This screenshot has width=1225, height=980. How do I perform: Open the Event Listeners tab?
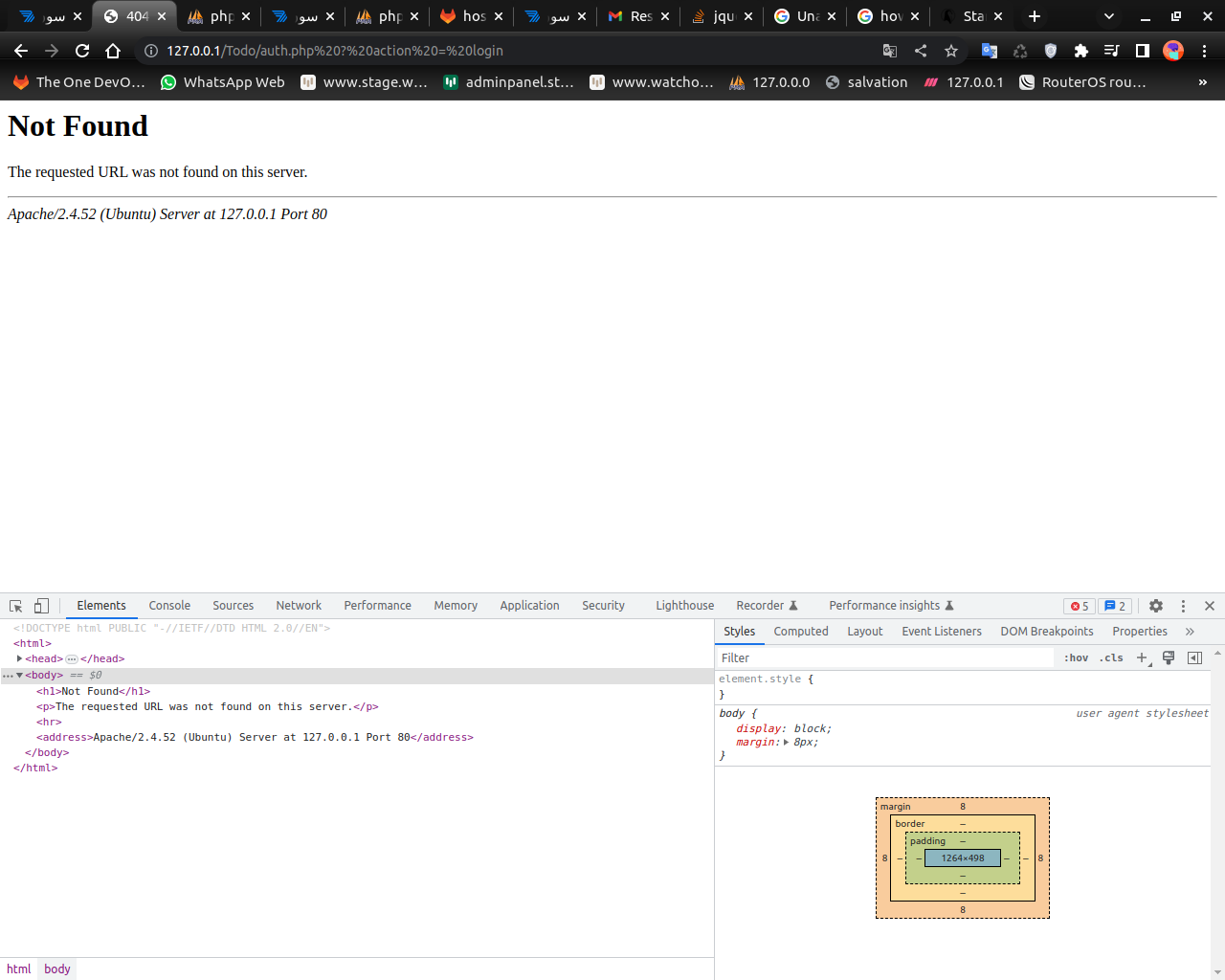(x=942, y=632)
